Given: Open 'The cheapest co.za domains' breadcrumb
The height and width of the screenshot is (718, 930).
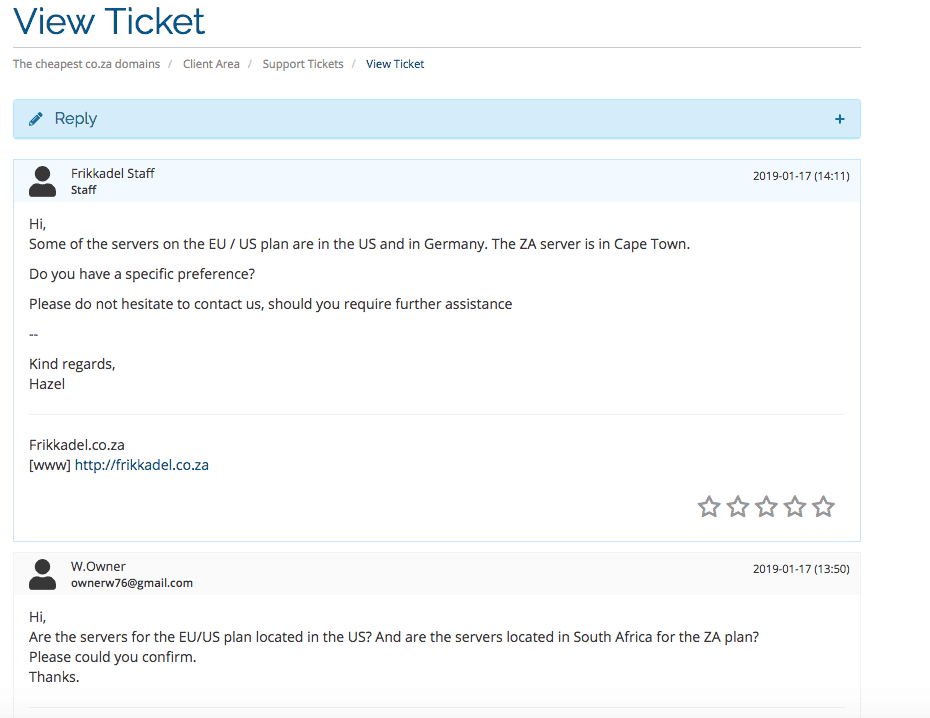Looking at the screenshot, I should (87, 64).
